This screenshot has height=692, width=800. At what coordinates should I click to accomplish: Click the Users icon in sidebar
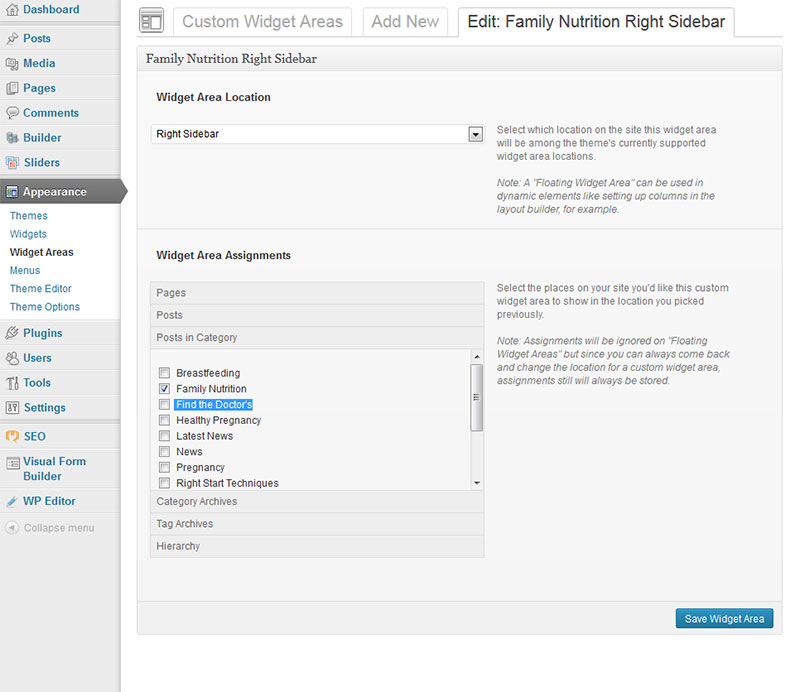[12, 358]
